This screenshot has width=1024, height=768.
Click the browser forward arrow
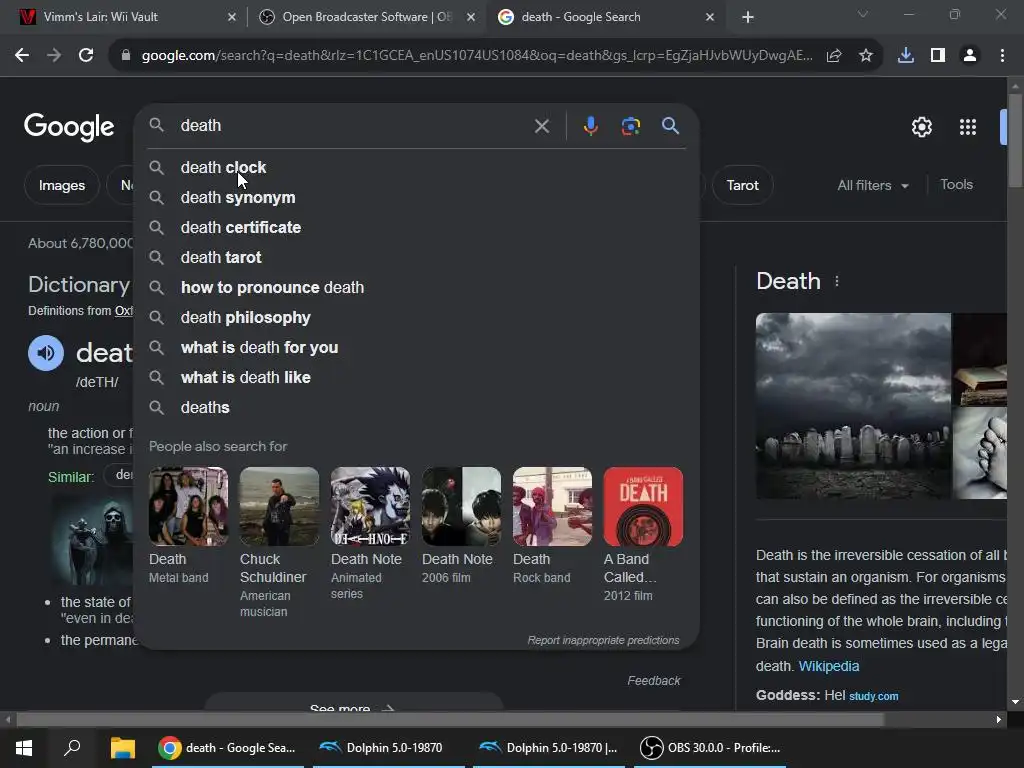pyautogui.click(x=54, y=56)
